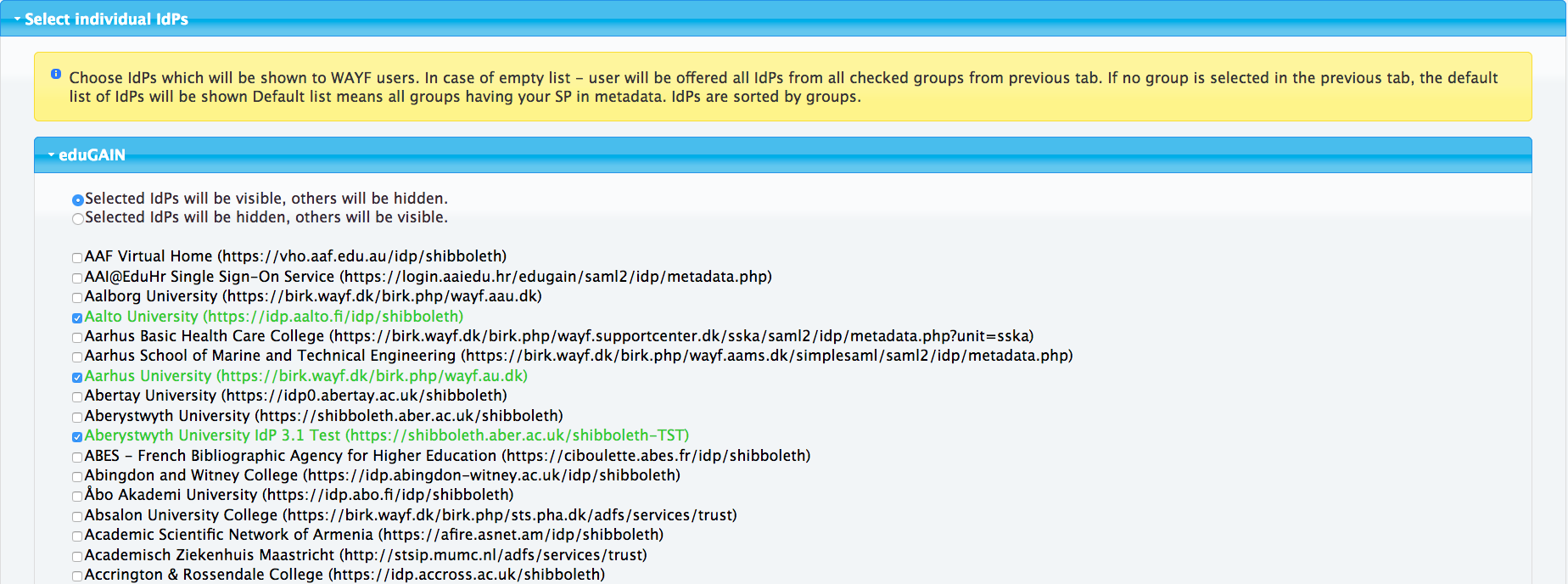Tick the Aalborg University checkbox
The width and height of the screenshot is (1568, 584).
[77, 298]
